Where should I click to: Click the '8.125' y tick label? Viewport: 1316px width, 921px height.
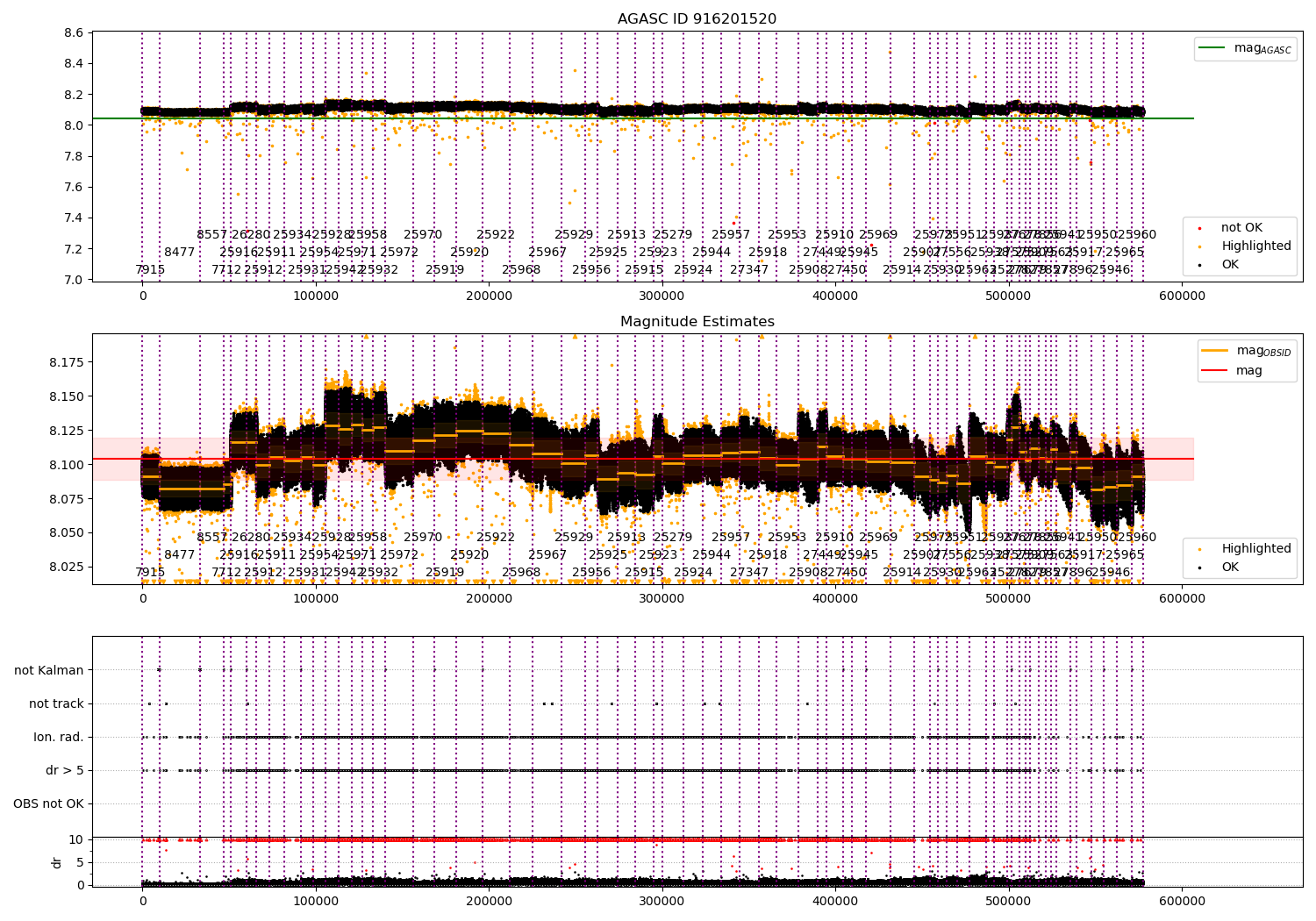point(67,431)
